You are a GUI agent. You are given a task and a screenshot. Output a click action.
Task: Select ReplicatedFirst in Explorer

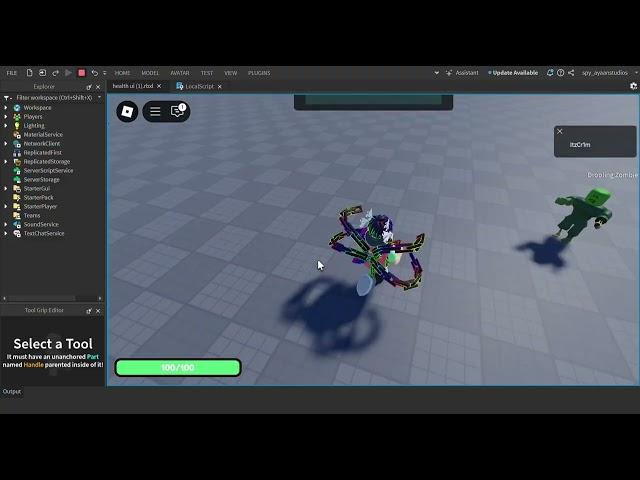[42, 153]
